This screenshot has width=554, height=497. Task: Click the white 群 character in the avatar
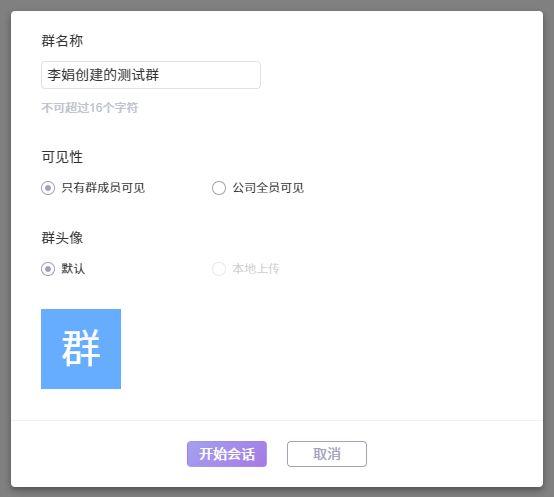coord(81,348)
